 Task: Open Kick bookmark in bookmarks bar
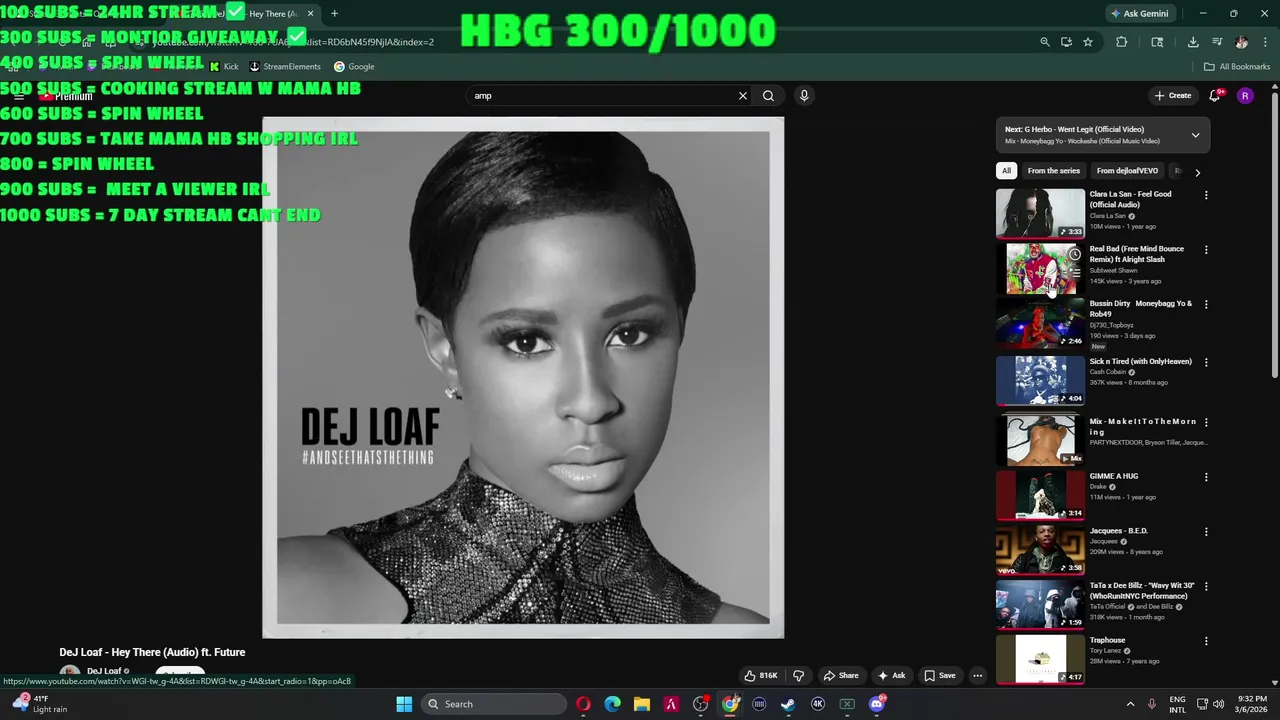coord(224,67)
